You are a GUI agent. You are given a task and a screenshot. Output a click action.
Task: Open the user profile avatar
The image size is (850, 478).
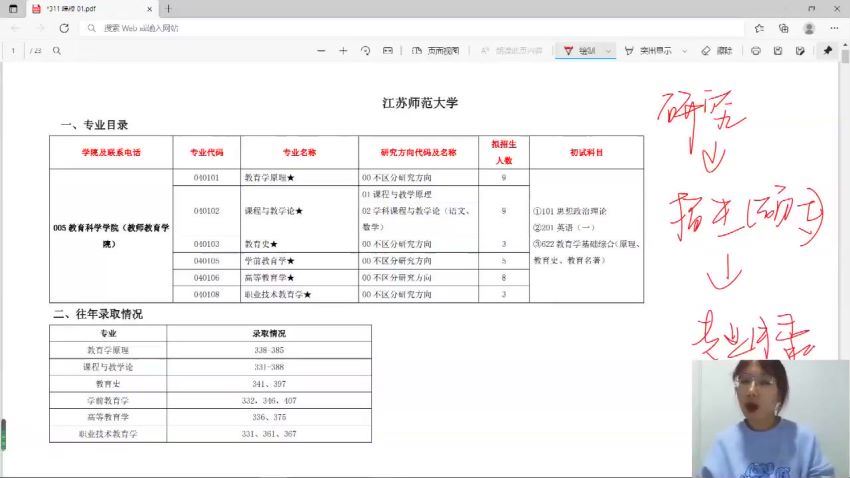tap(809, 28)
